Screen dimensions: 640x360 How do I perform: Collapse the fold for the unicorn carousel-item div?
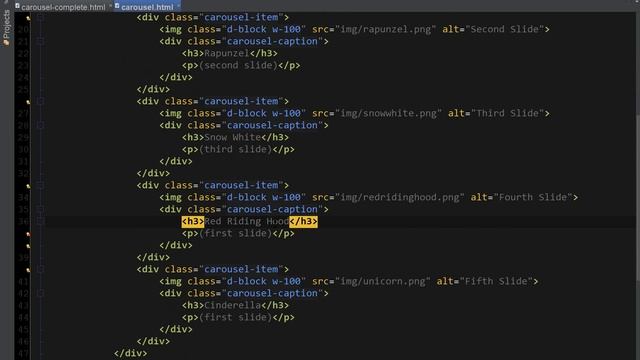point(40,269)
